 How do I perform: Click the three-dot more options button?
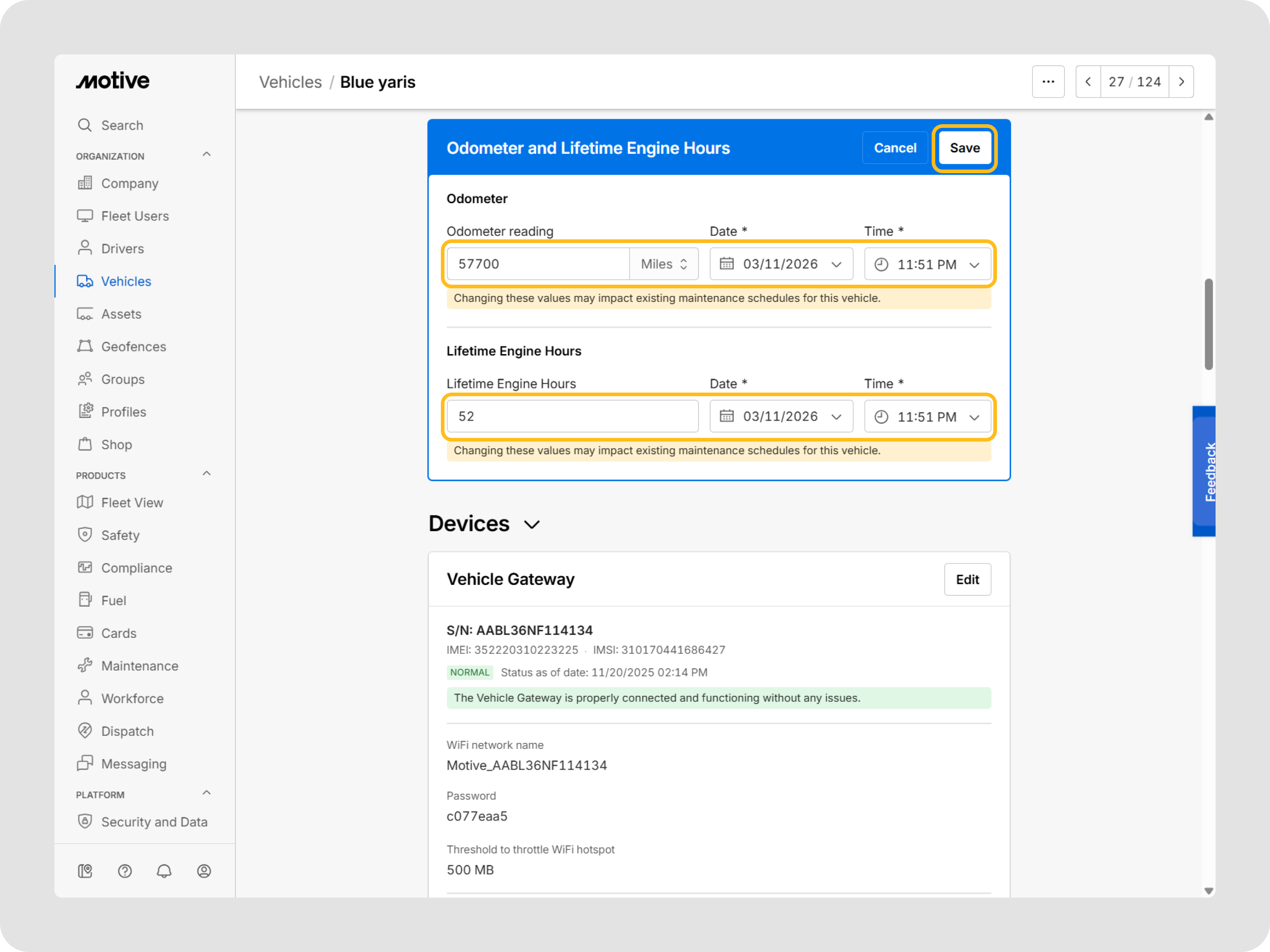click(x=1048, y=82)
